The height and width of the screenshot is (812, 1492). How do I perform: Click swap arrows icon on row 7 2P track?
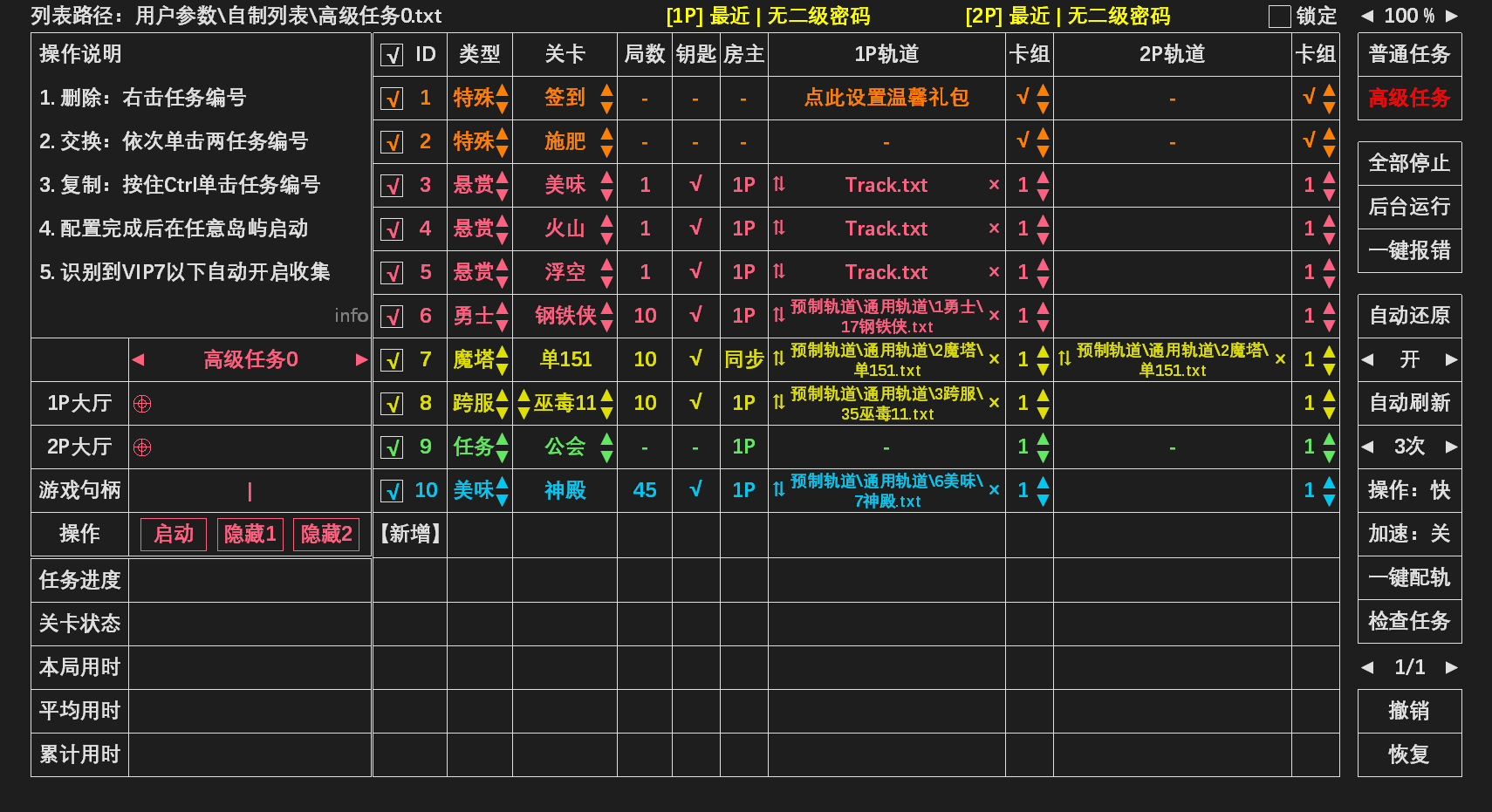[x=1064, y=359]
